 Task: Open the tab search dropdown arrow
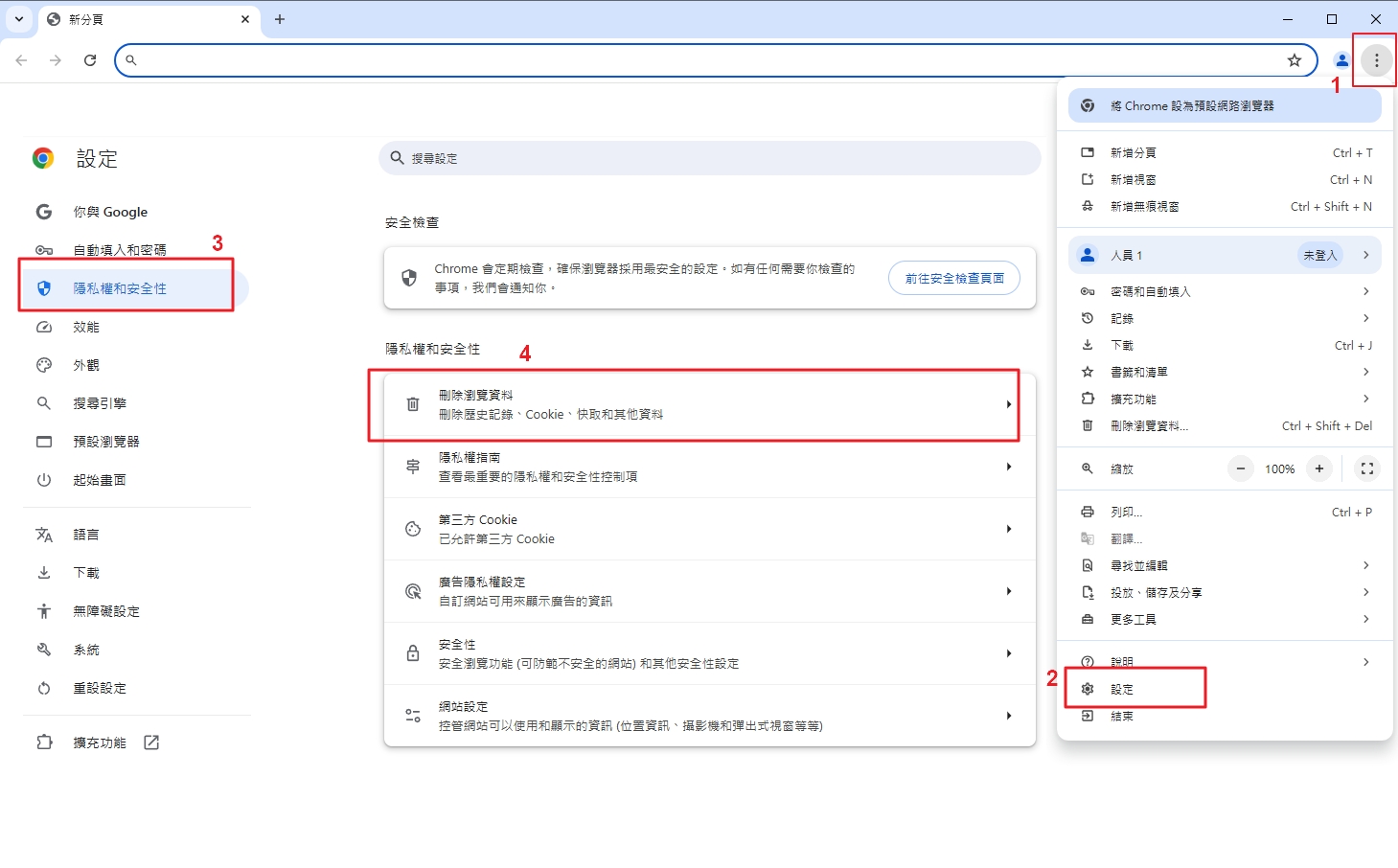[x=19, y=19]
